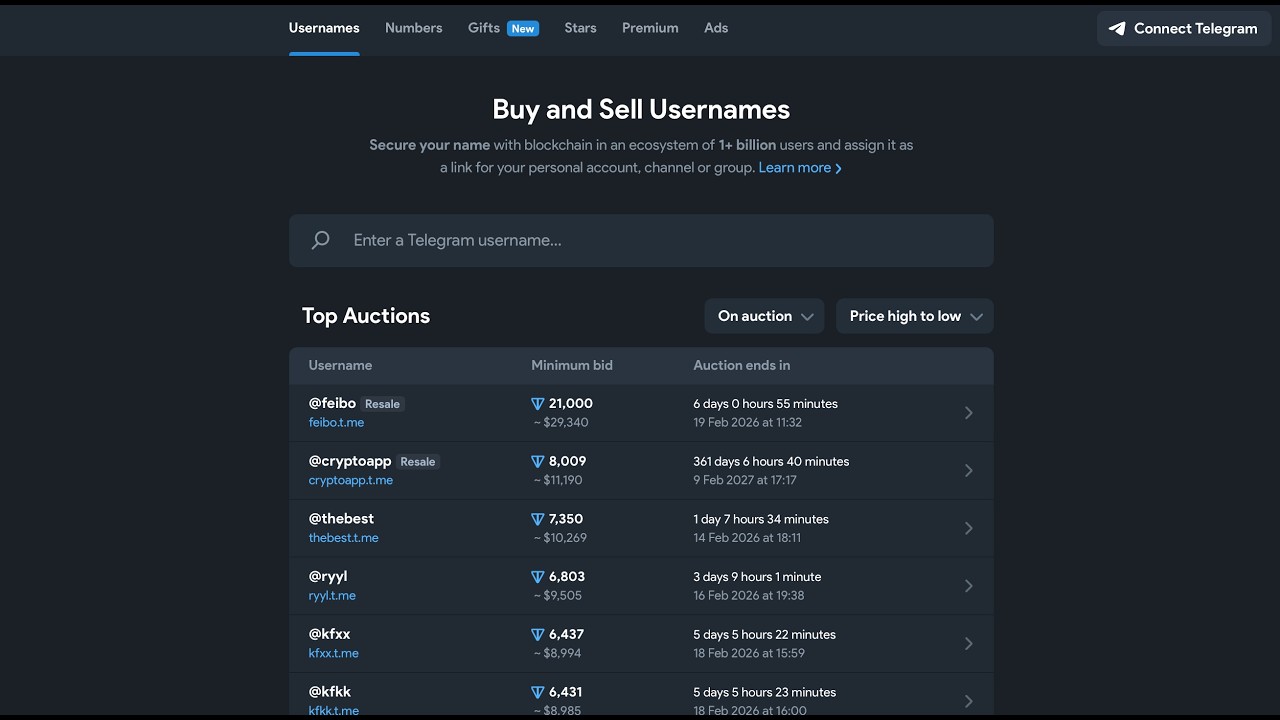Click the Connect Telegram button
Image resolution: width=1280 pixels, height=720 pixels.
coord(1184,29)
